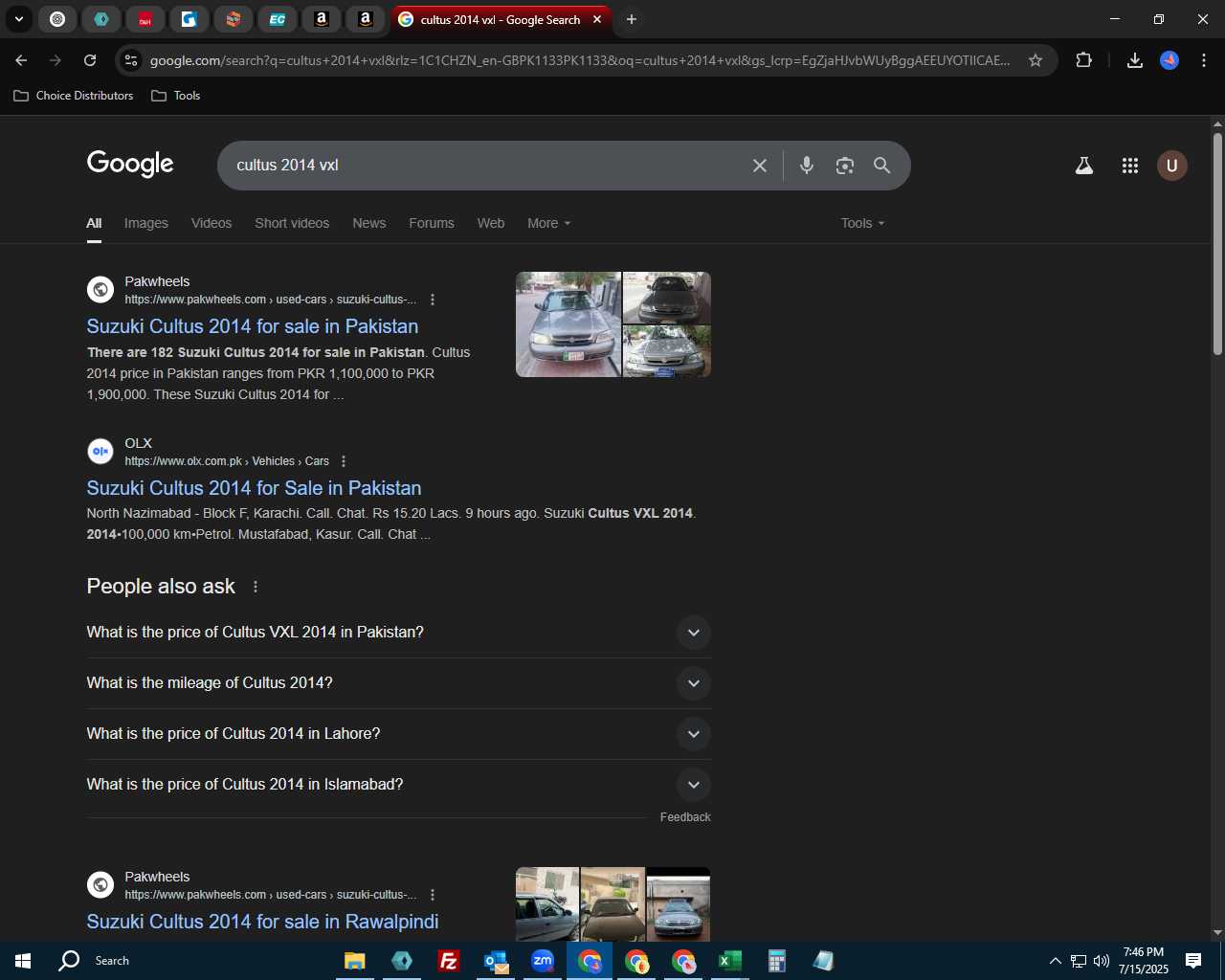
Task: Reload the current page
Action: point(90,60)
